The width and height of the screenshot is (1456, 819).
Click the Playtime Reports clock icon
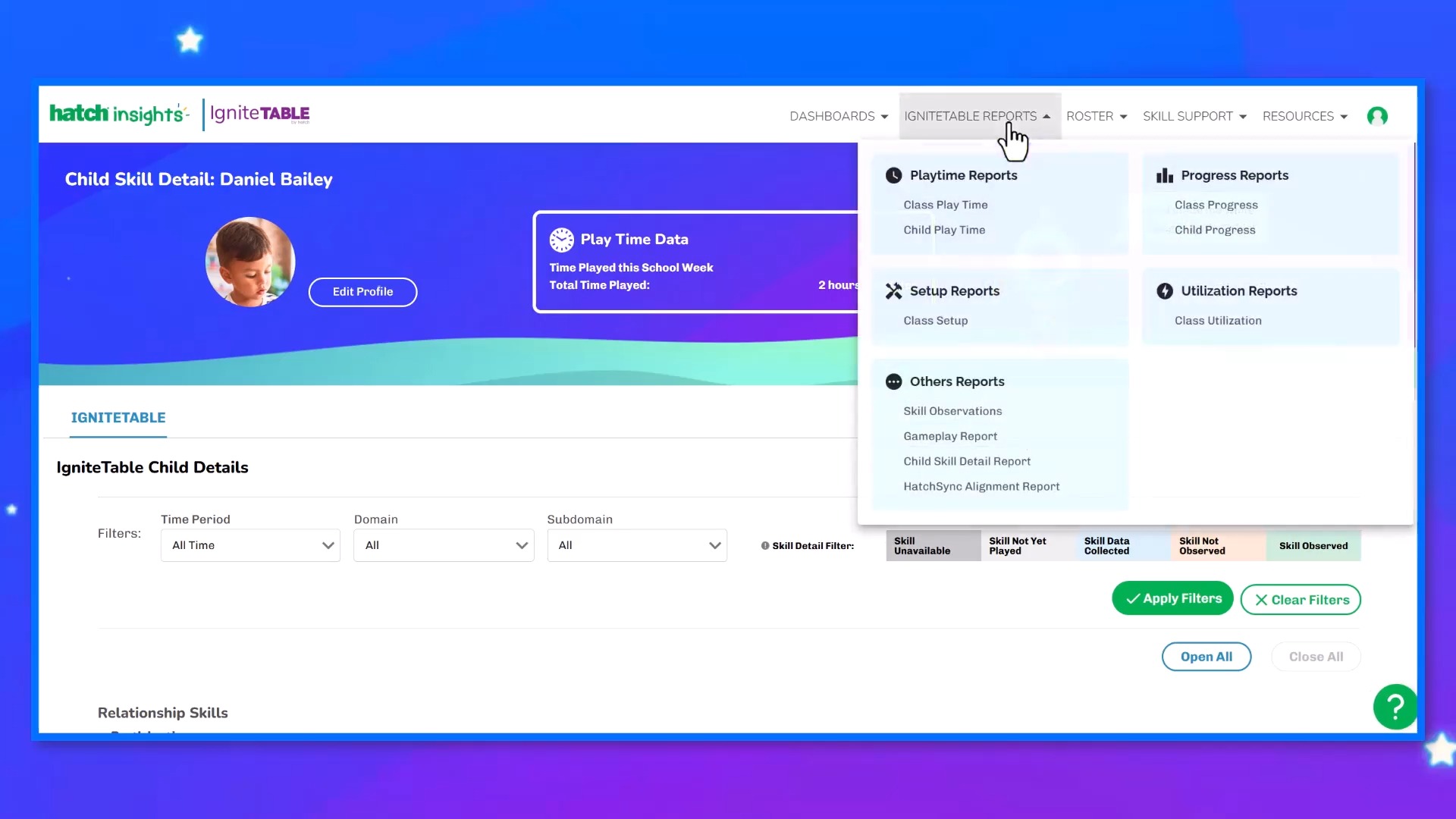tap(894, 175)
